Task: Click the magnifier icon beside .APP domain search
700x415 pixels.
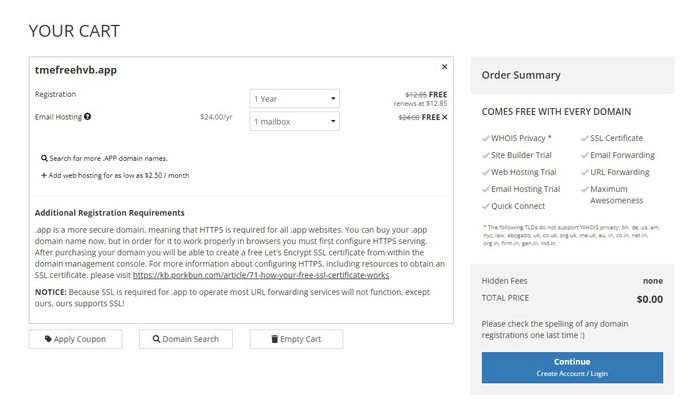Action: point(44,158)
